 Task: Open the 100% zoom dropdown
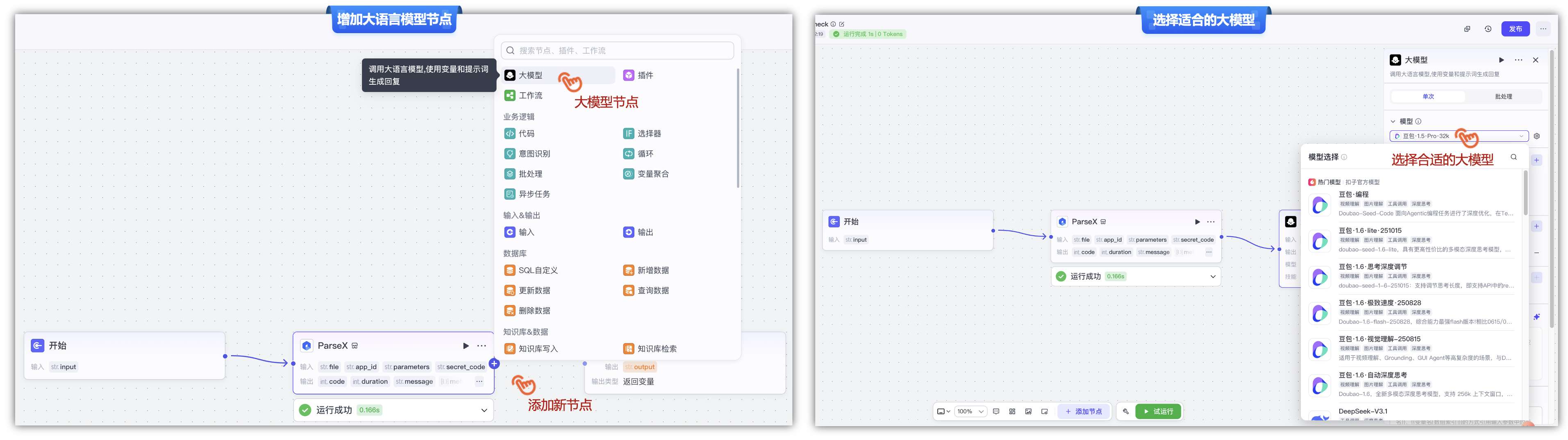click(970, 412)
